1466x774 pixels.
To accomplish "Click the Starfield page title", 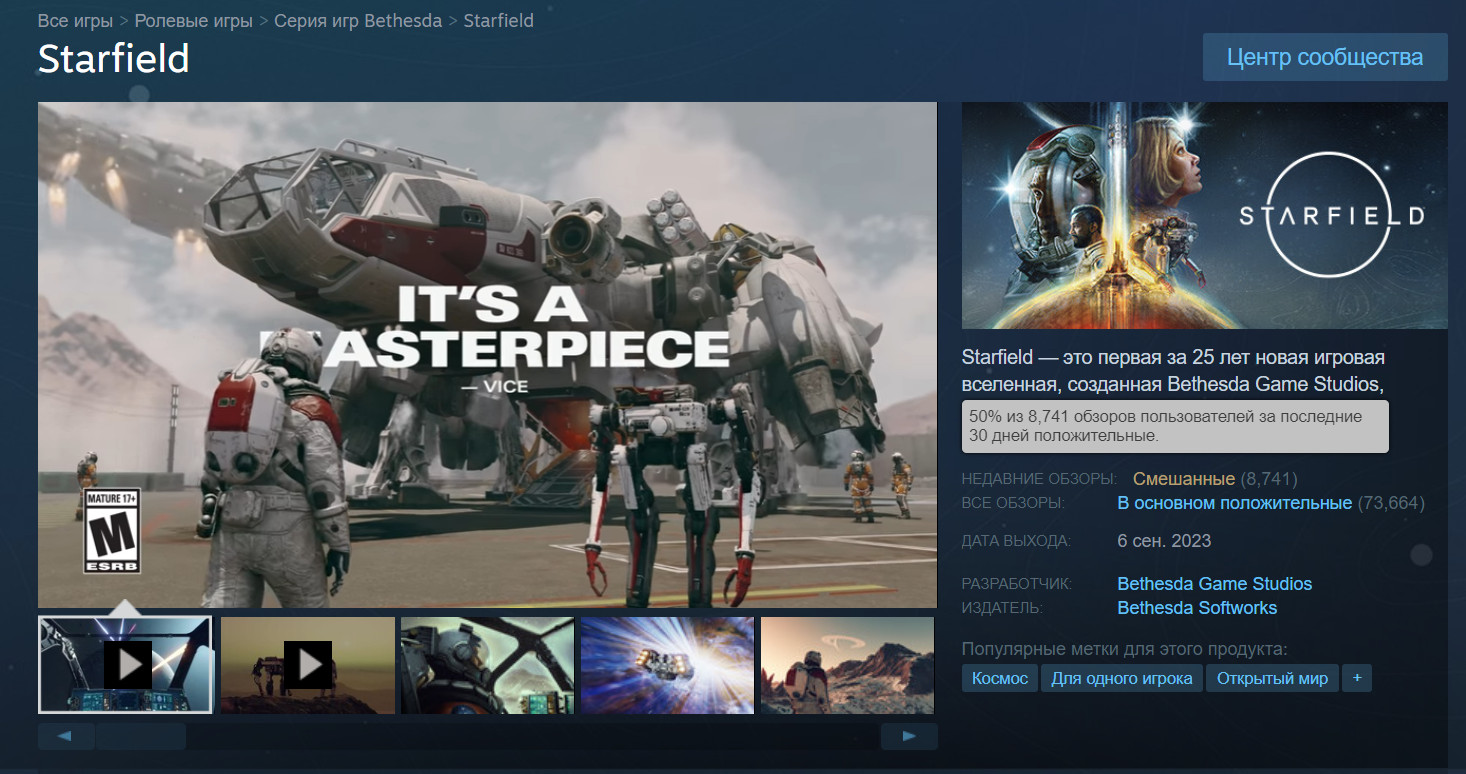I will [114, 58].
